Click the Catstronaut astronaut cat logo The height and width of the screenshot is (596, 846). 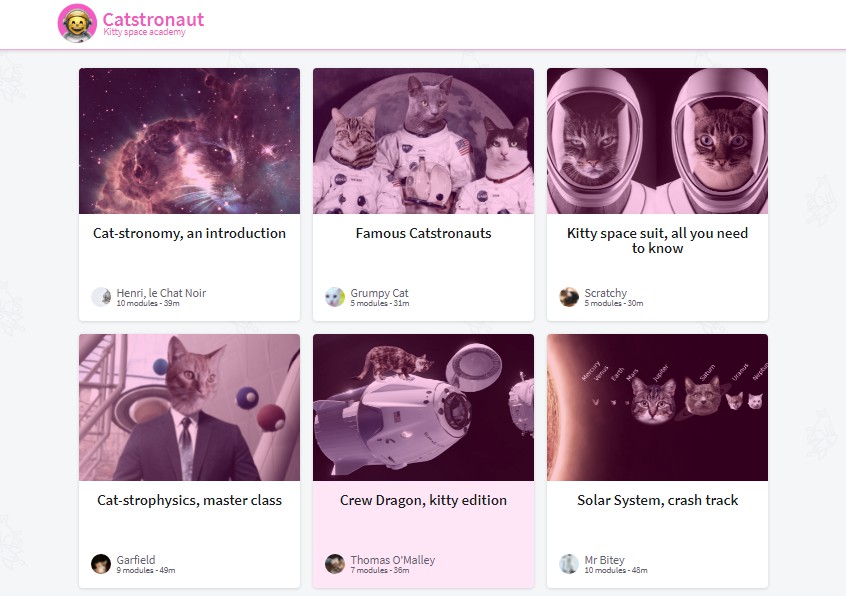point(77,23)
